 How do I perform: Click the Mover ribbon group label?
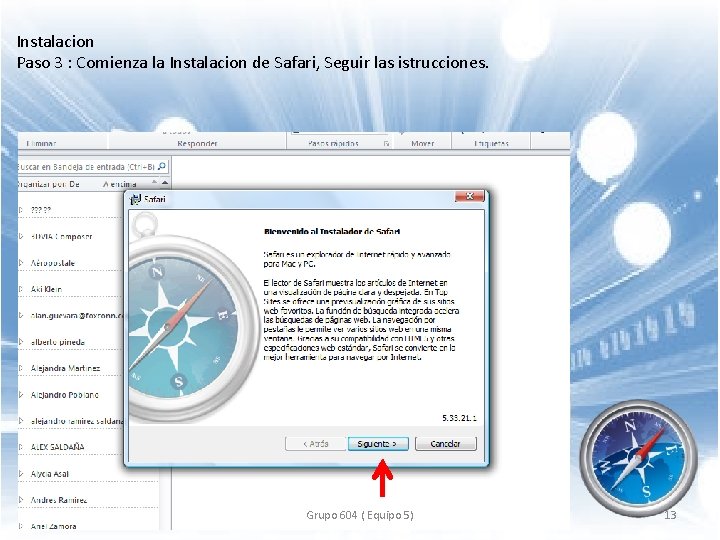[422, 143]
